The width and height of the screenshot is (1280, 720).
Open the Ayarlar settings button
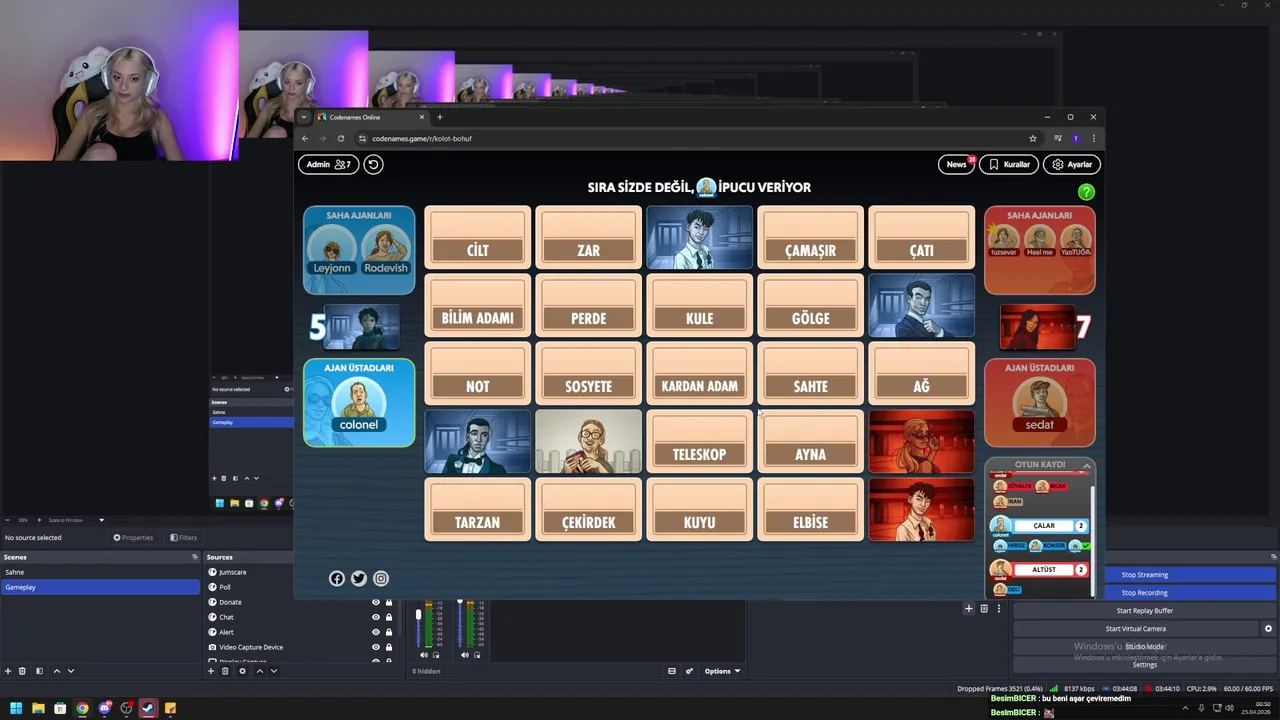point(1071,164)
